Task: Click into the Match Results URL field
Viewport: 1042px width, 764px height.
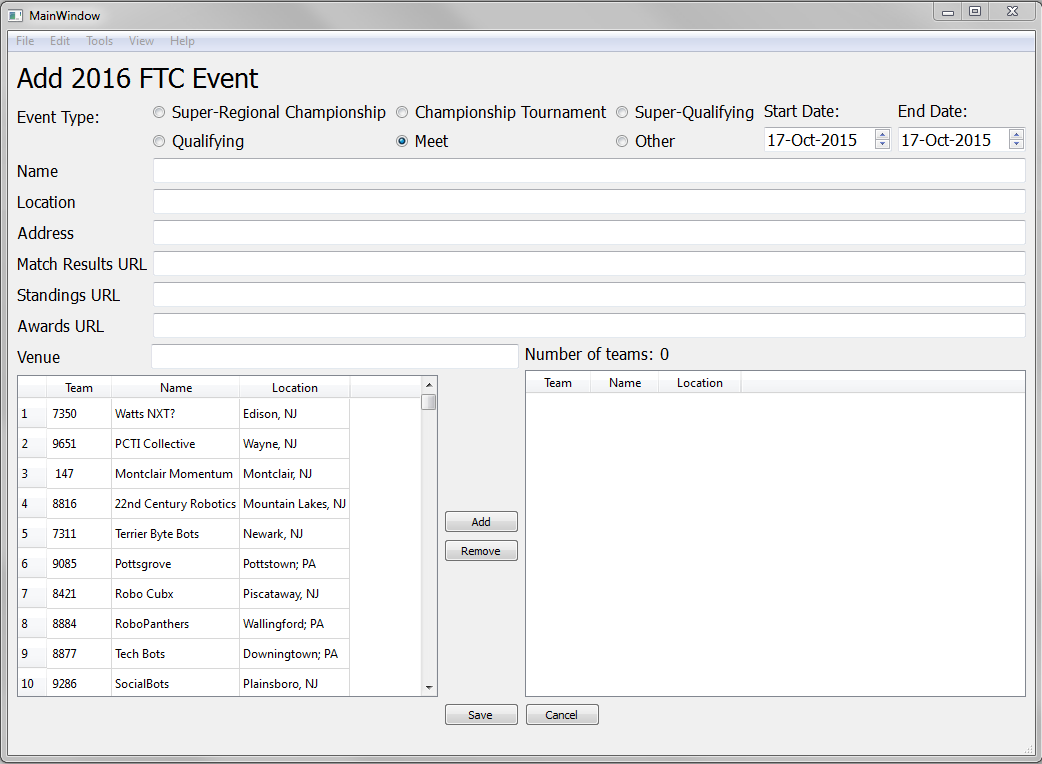Action: (588, 264)
